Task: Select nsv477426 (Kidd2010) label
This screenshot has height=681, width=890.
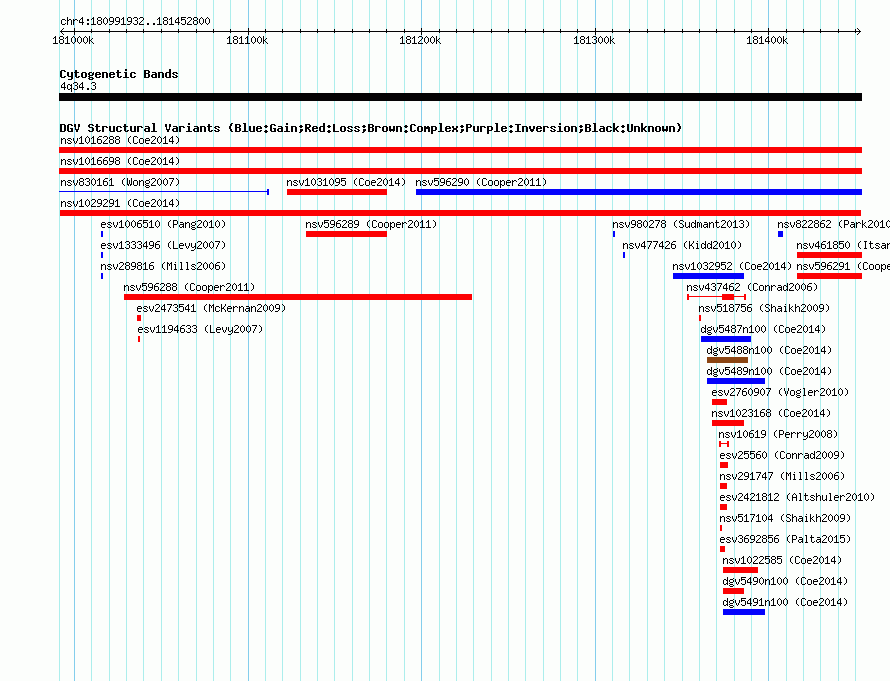Action: 682,245
